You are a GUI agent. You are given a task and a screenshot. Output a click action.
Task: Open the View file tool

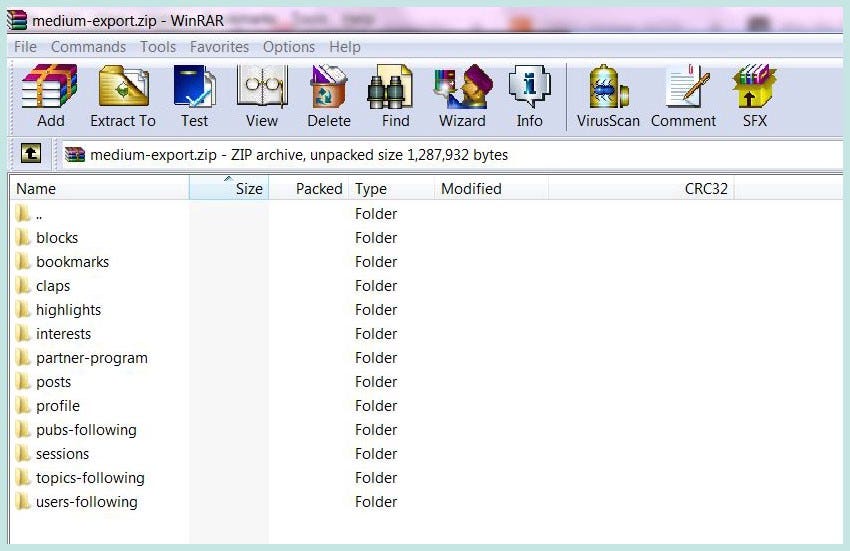(262, 86)
